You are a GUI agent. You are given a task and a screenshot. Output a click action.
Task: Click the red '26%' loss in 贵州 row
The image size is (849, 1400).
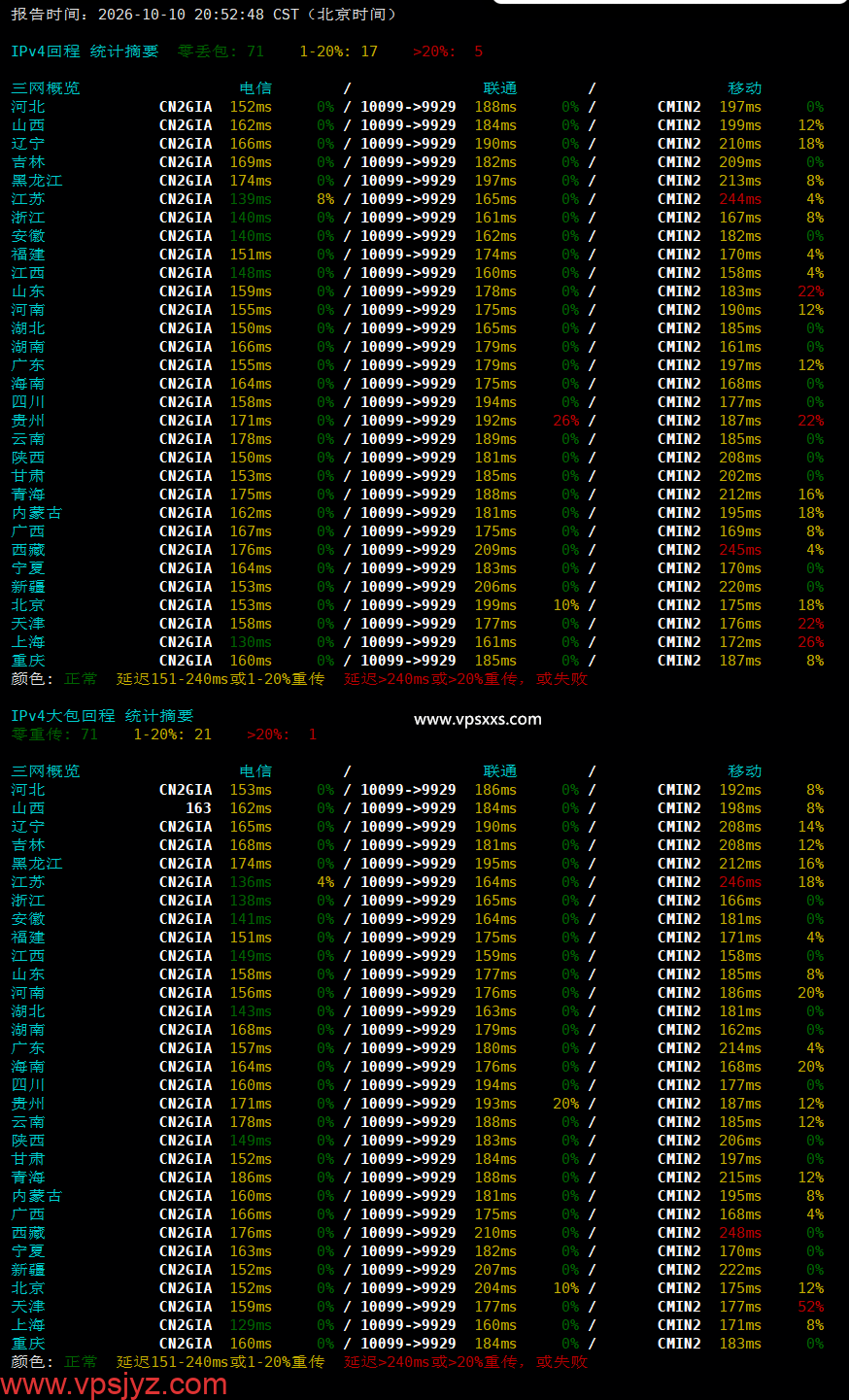point(566,421)
